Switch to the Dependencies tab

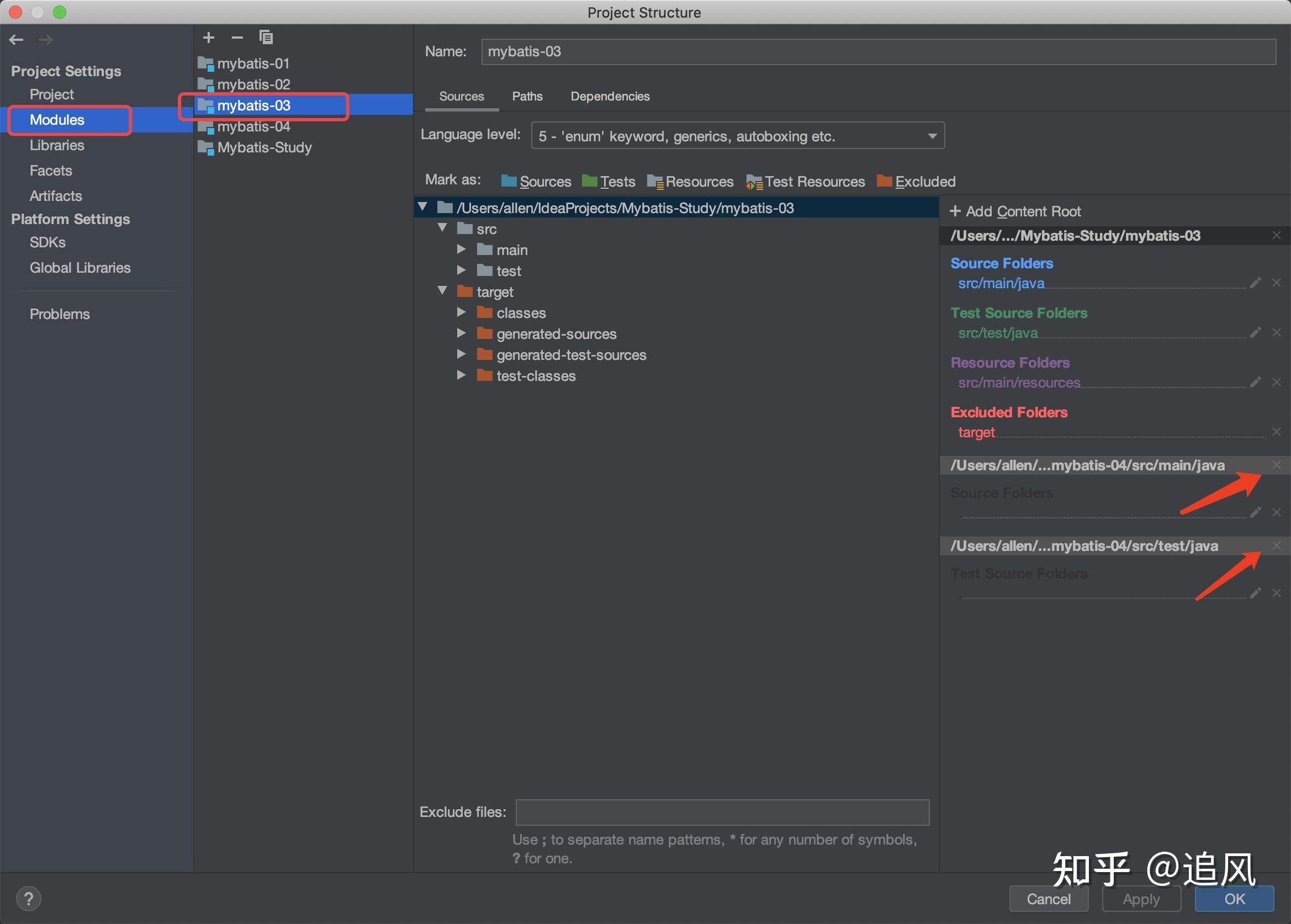pos(610,96)
